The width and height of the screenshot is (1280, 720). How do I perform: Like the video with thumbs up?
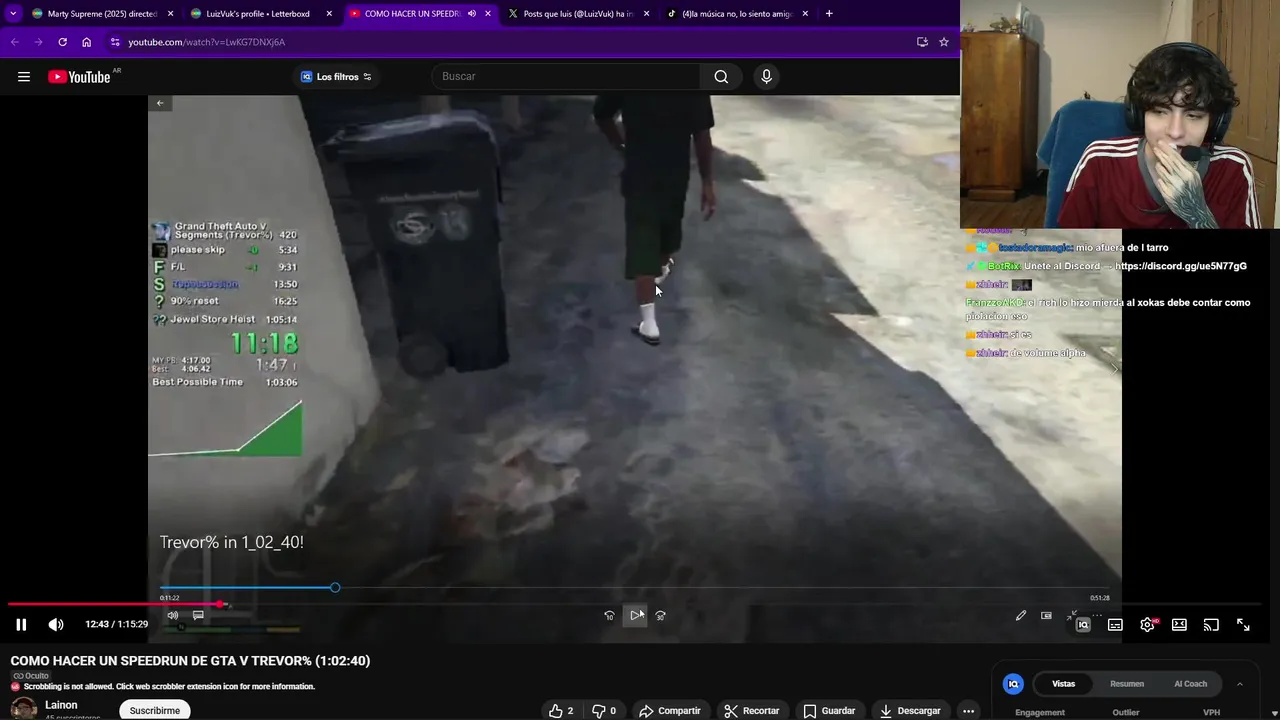point(561,711)
